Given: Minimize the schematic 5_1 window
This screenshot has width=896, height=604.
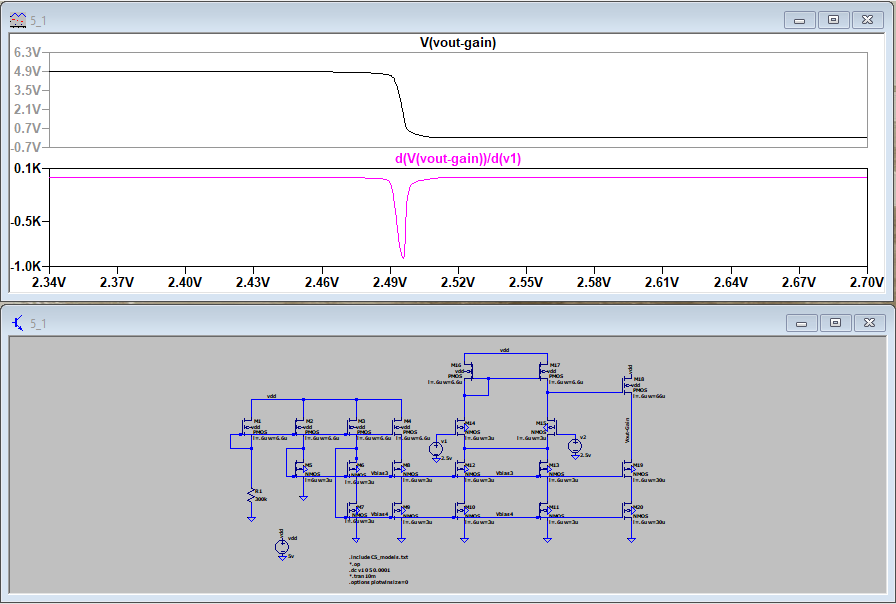Looking at the screenshot, I should pyautogui.click(x=800, y=323).
